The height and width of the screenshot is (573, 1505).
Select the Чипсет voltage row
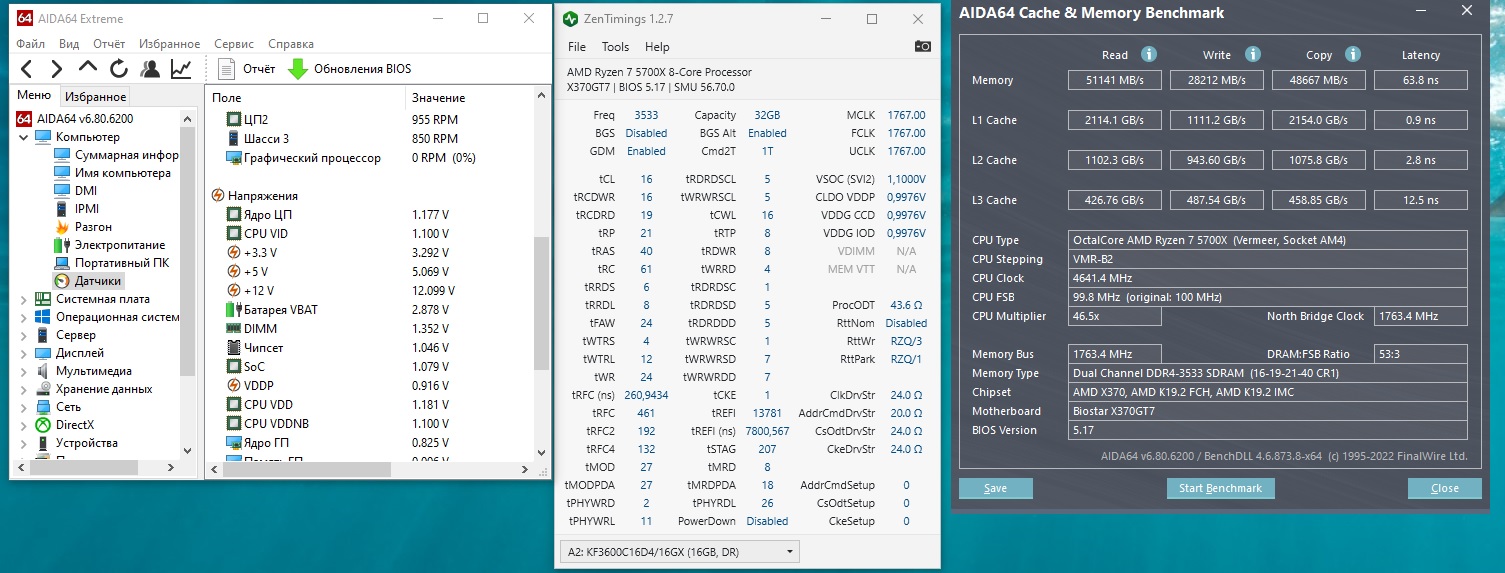(x=368, y=347)
